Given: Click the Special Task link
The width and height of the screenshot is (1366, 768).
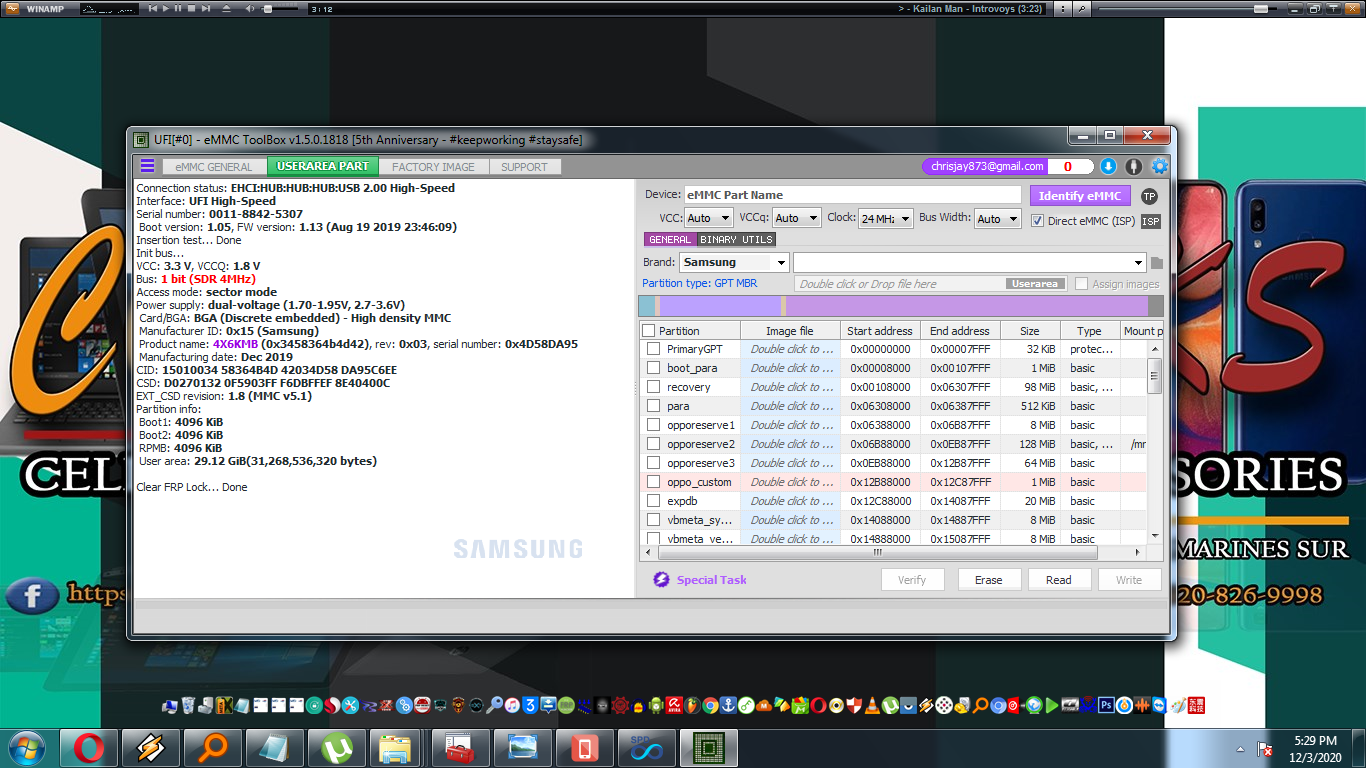Looking at the screenshot, I should (712, 580).
